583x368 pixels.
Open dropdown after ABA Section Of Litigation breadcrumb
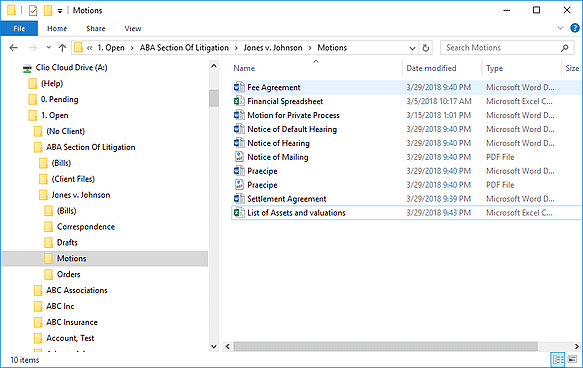point(236,48)
